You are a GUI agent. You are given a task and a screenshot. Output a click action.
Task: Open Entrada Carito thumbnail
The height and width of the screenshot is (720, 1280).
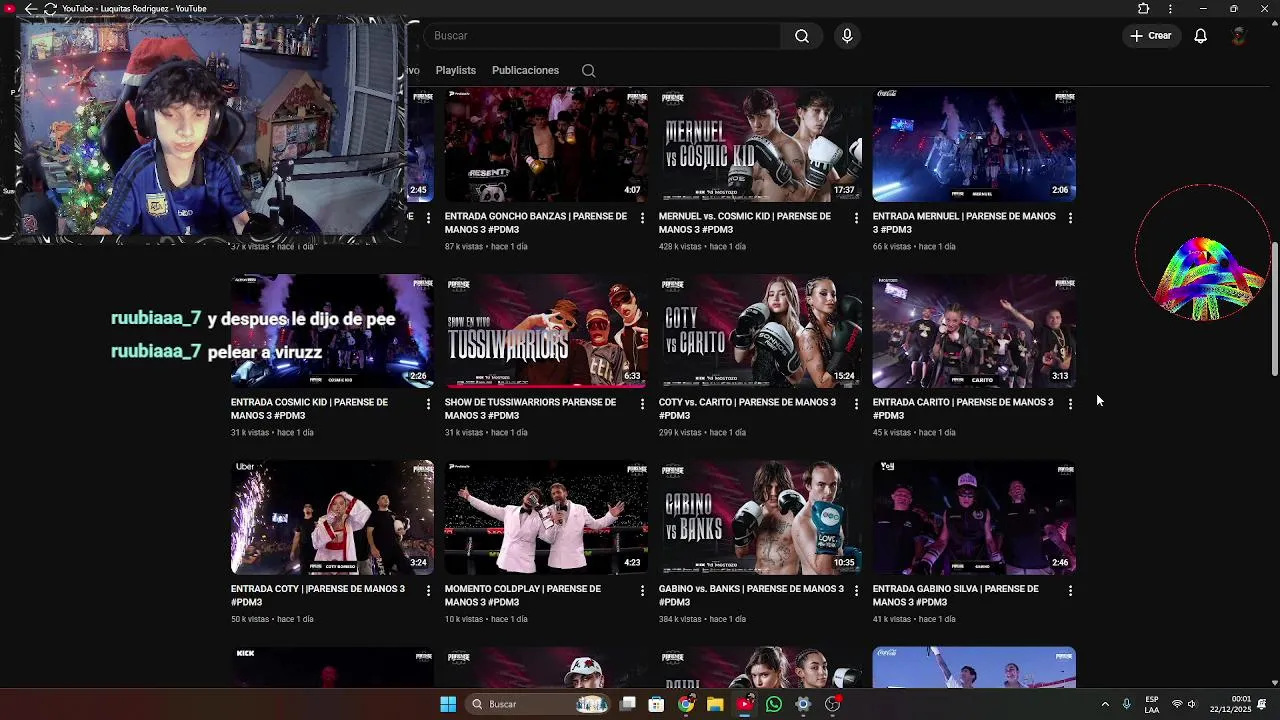pyautogui.click(x=974, y=331)
